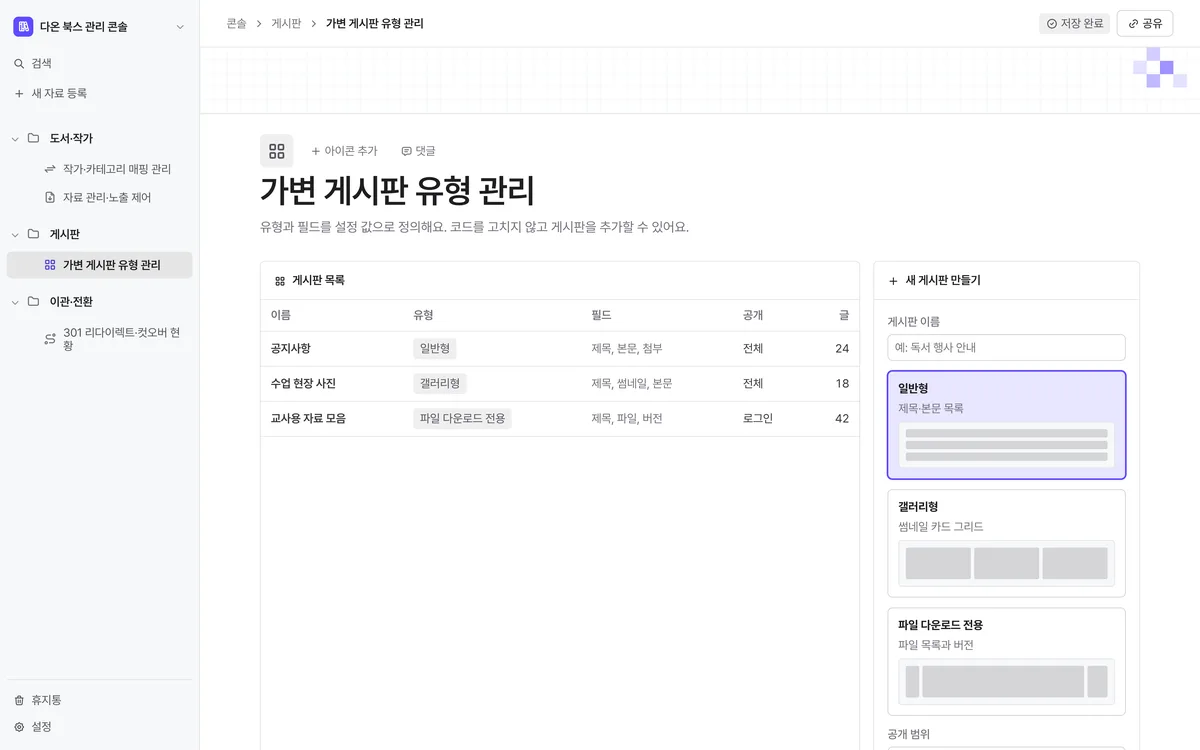Collapse the 도서·작가 folder chevron

(x=15, y=138)
